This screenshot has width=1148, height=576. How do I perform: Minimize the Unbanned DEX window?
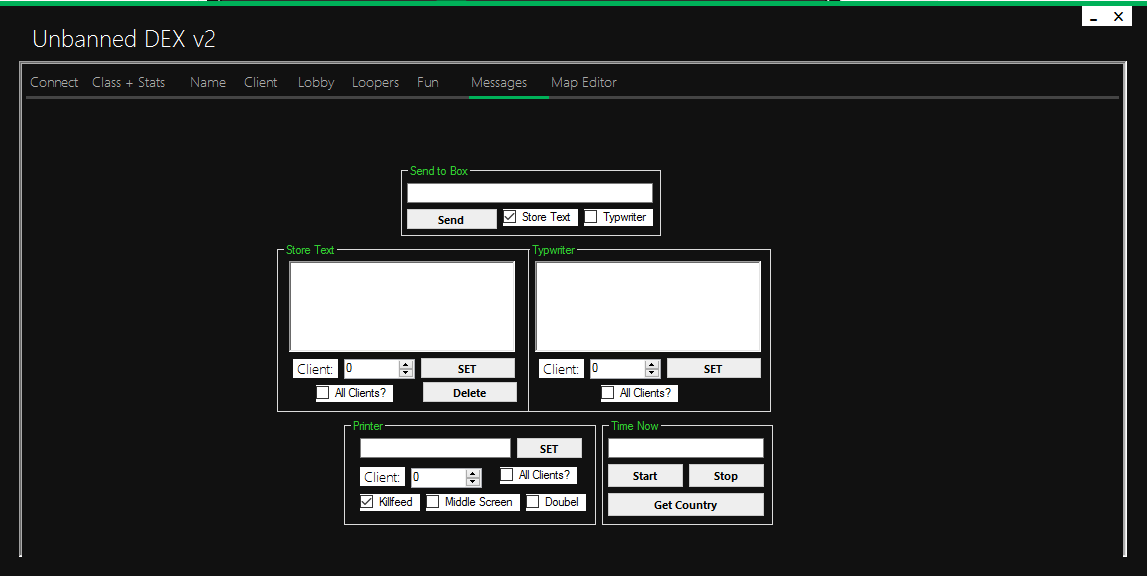1094,17
